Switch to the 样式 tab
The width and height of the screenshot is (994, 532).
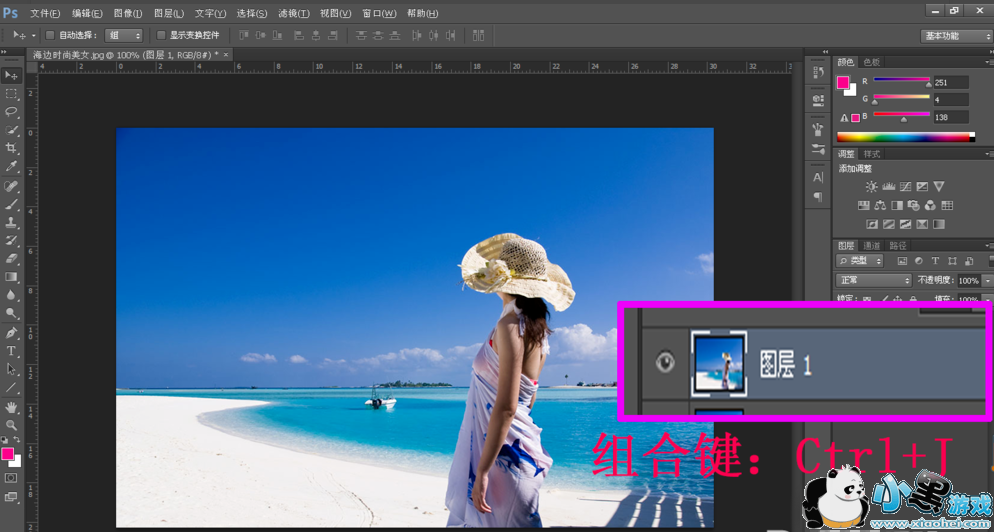tap(872, 154)
